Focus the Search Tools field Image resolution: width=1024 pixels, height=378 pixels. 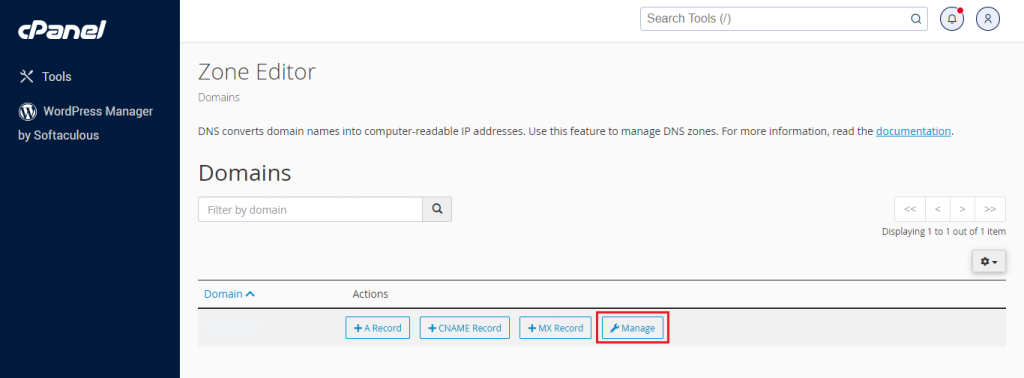[784, 19]
